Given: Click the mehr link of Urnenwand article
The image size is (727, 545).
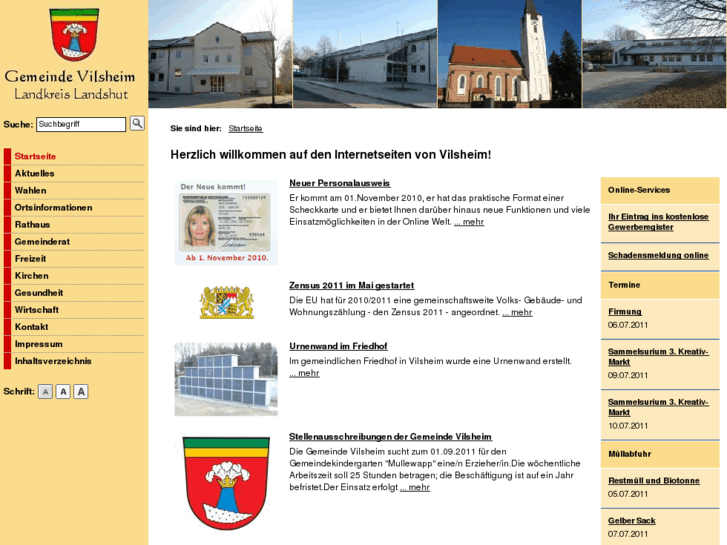Looking at the screenshot, I should [x=304, y=373].
